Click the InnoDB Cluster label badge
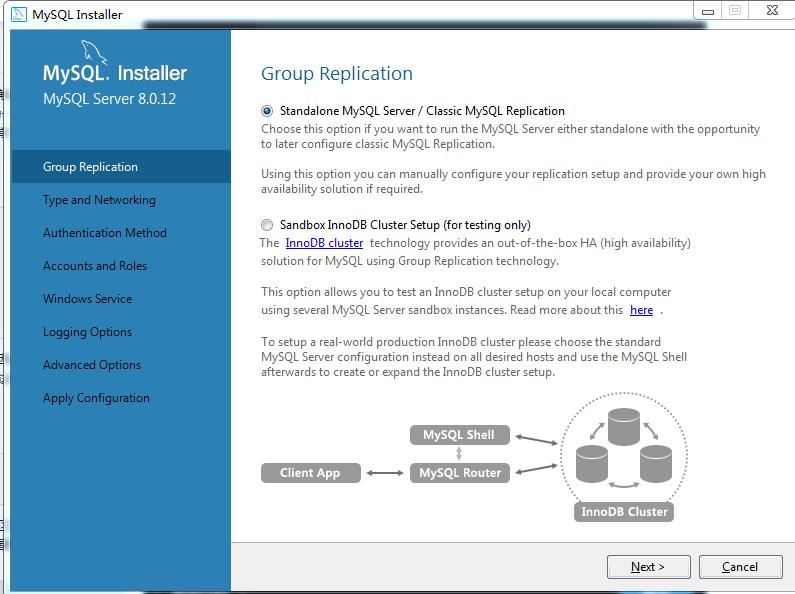The height and width of the screenshot is (594, 795). (x=624, y=512)
